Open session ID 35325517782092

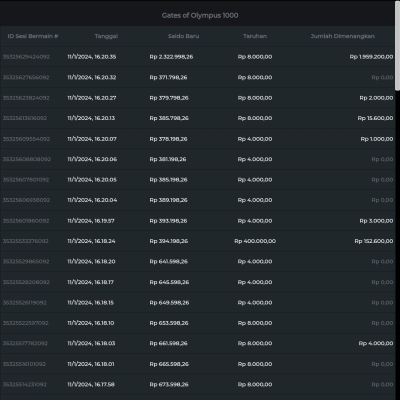[25, 343]
